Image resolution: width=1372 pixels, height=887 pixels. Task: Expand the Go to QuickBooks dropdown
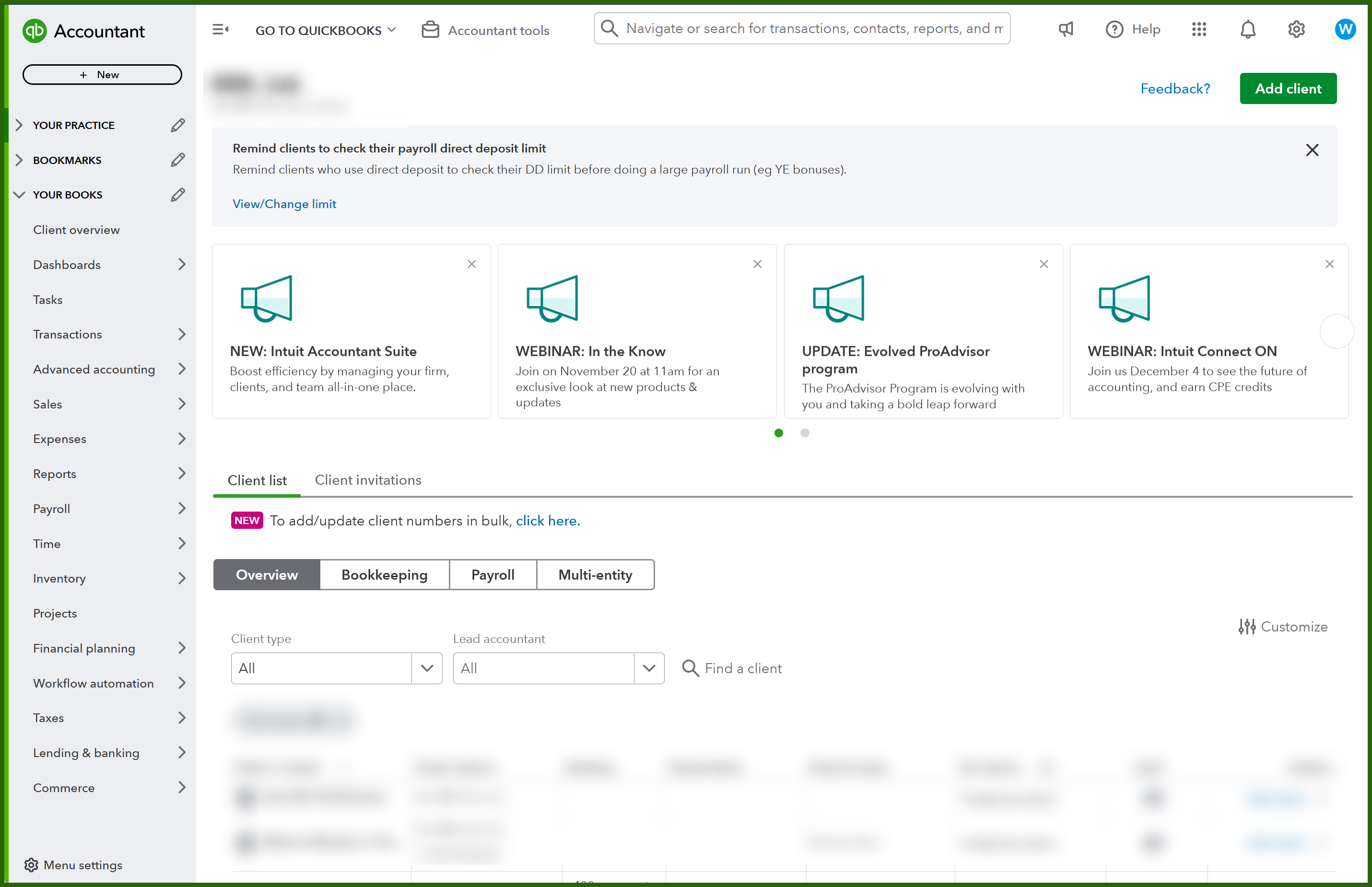(326, 30)
